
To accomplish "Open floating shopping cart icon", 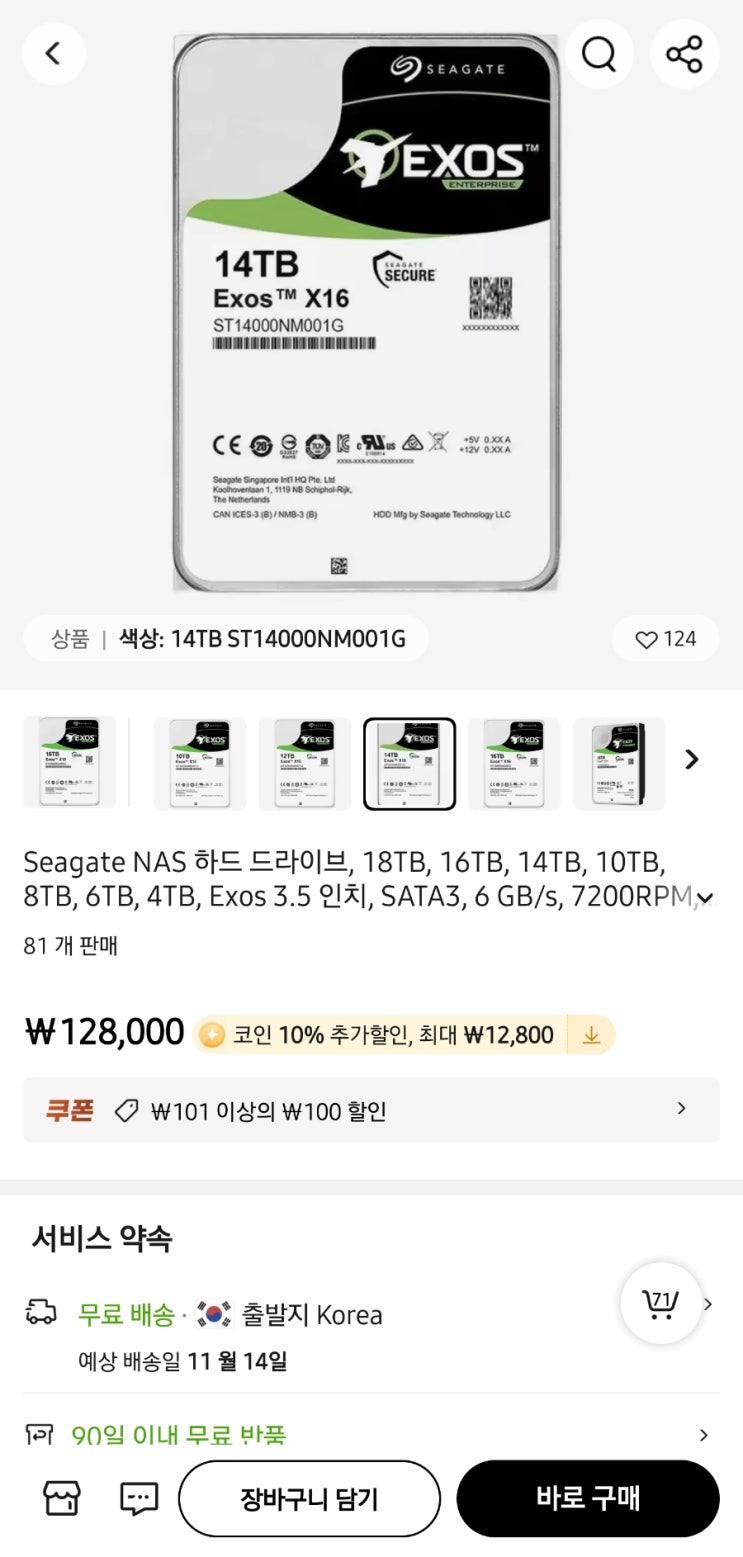I will point(660,1303).
